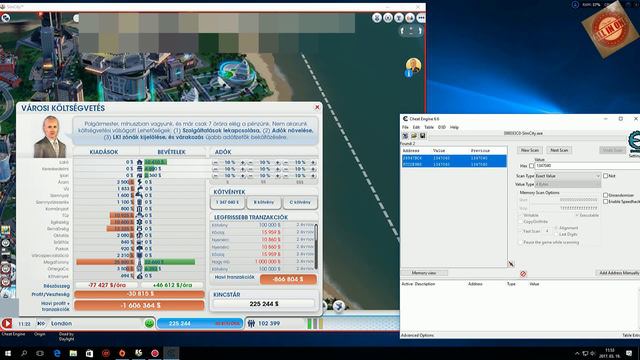Enable the Speedhack checkbox

606,202
